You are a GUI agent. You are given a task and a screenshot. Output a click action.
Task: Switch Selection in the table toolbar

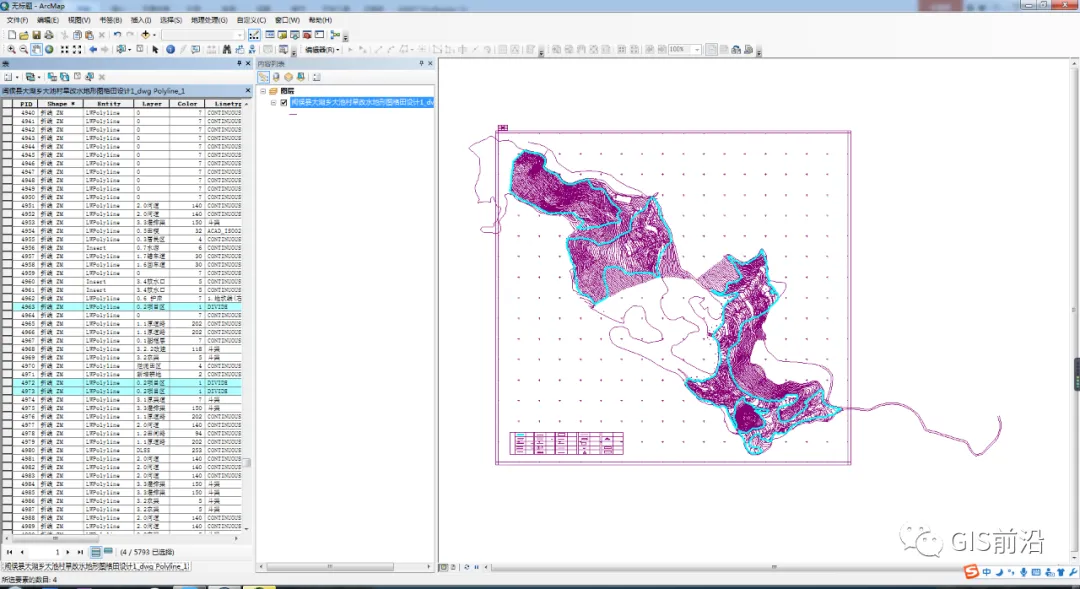pos(65,77)
